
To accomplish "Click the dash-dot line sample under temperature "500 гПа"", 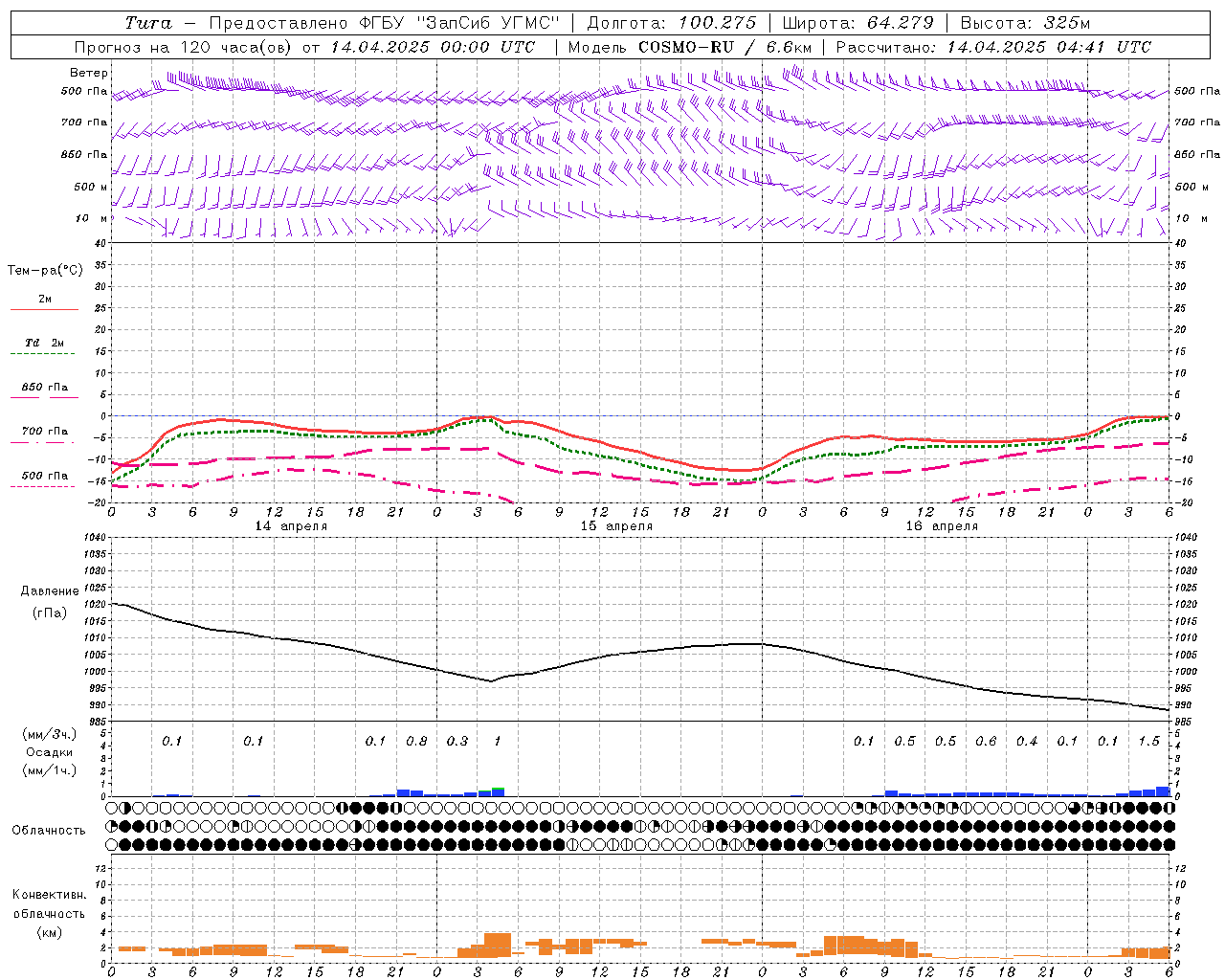I will point(43,487).
